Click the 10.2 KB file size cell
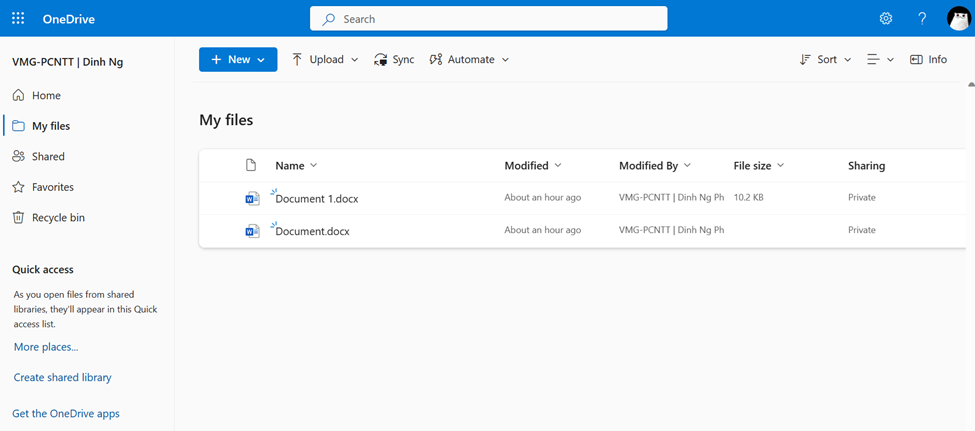Screen dimensions: 975x431 pos(749,198)
